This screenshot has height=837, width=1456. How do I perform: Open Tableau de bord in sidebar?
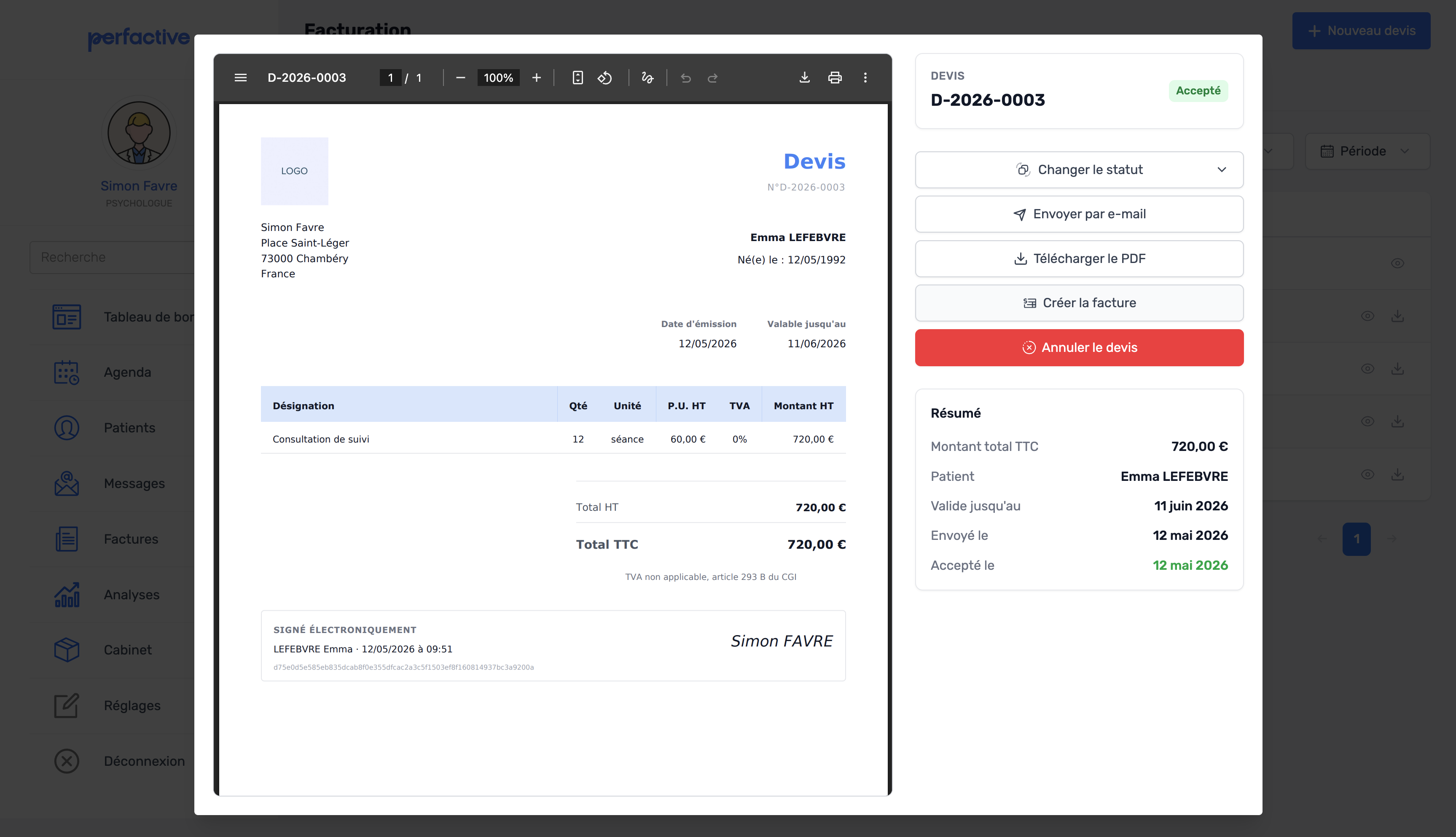149,317
